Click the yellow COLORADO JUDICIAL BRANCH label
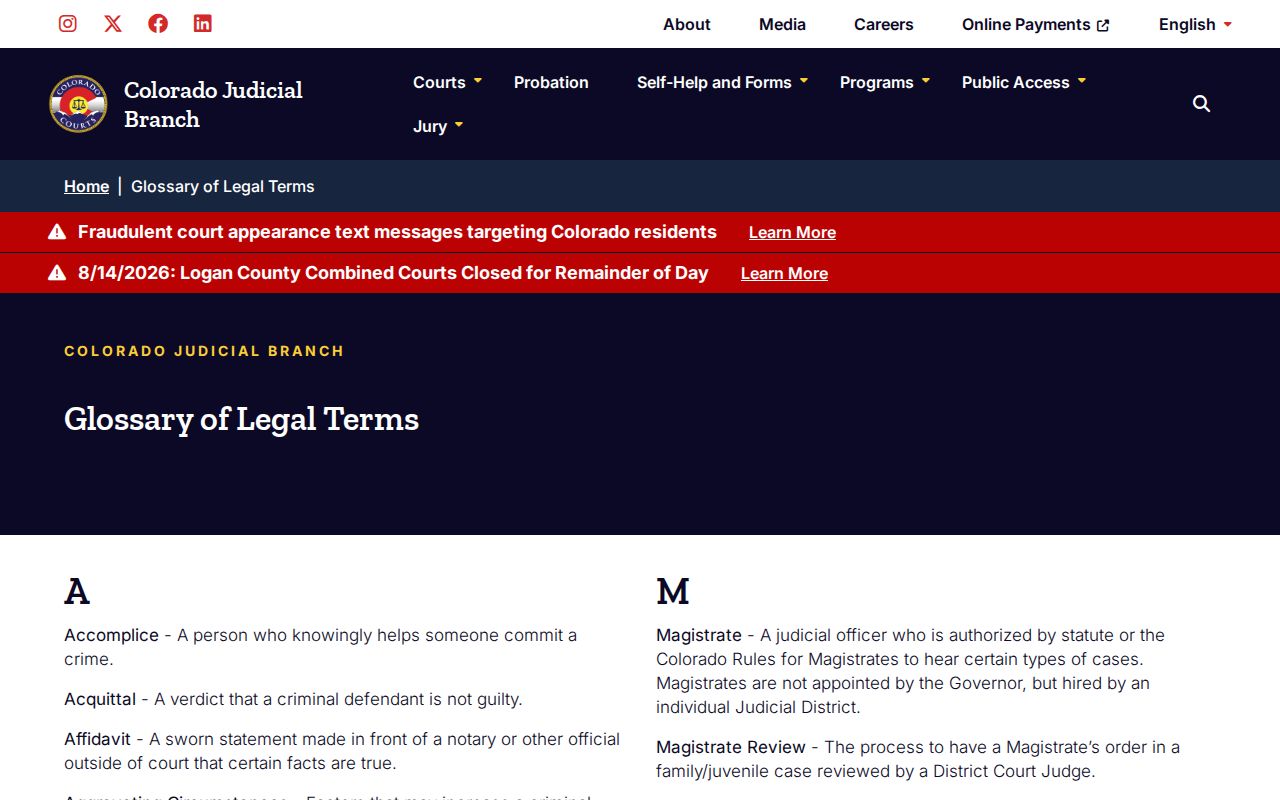Screen dimensions: 1280x800 click(204, 351)
